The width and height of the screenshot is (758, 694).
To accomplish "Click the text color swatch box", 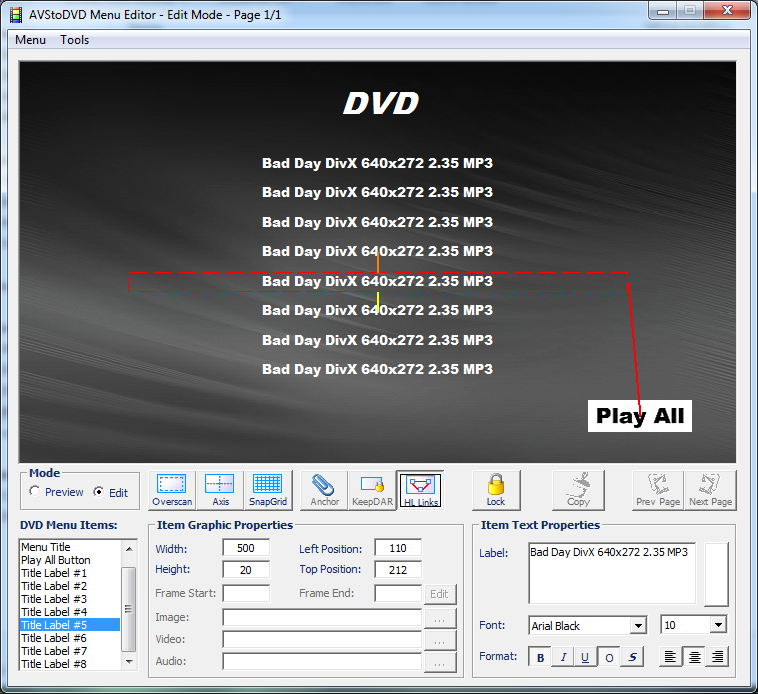I will (716, 574).
